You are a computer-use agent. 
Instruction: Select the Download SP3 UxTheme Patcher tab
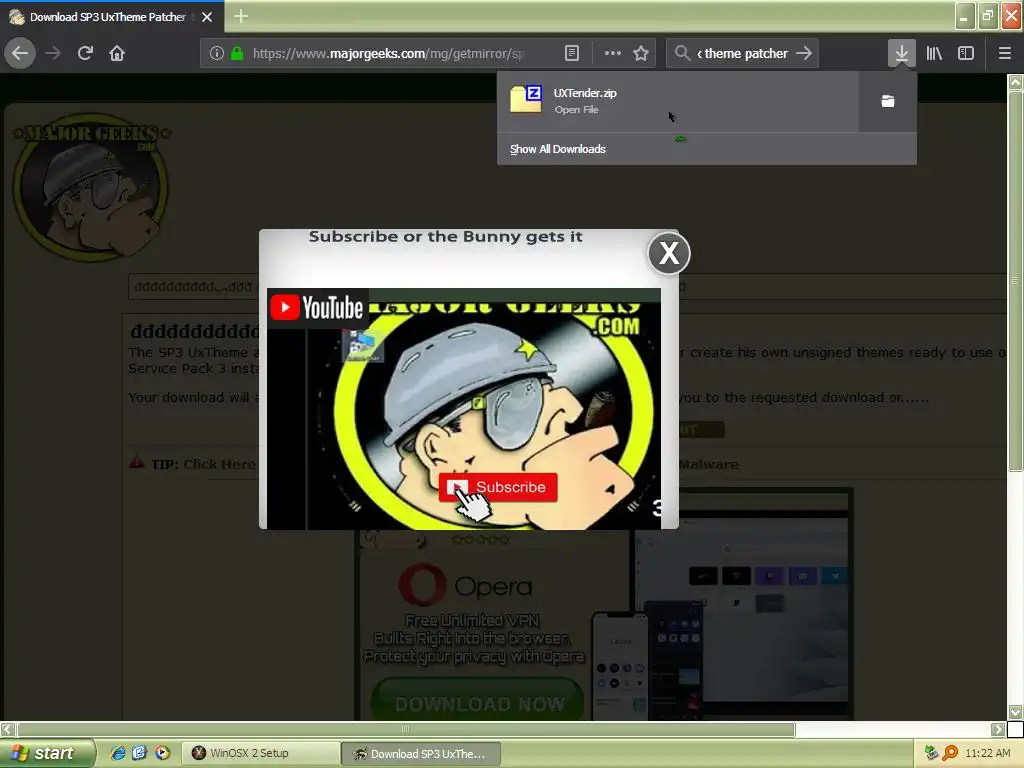108,17
